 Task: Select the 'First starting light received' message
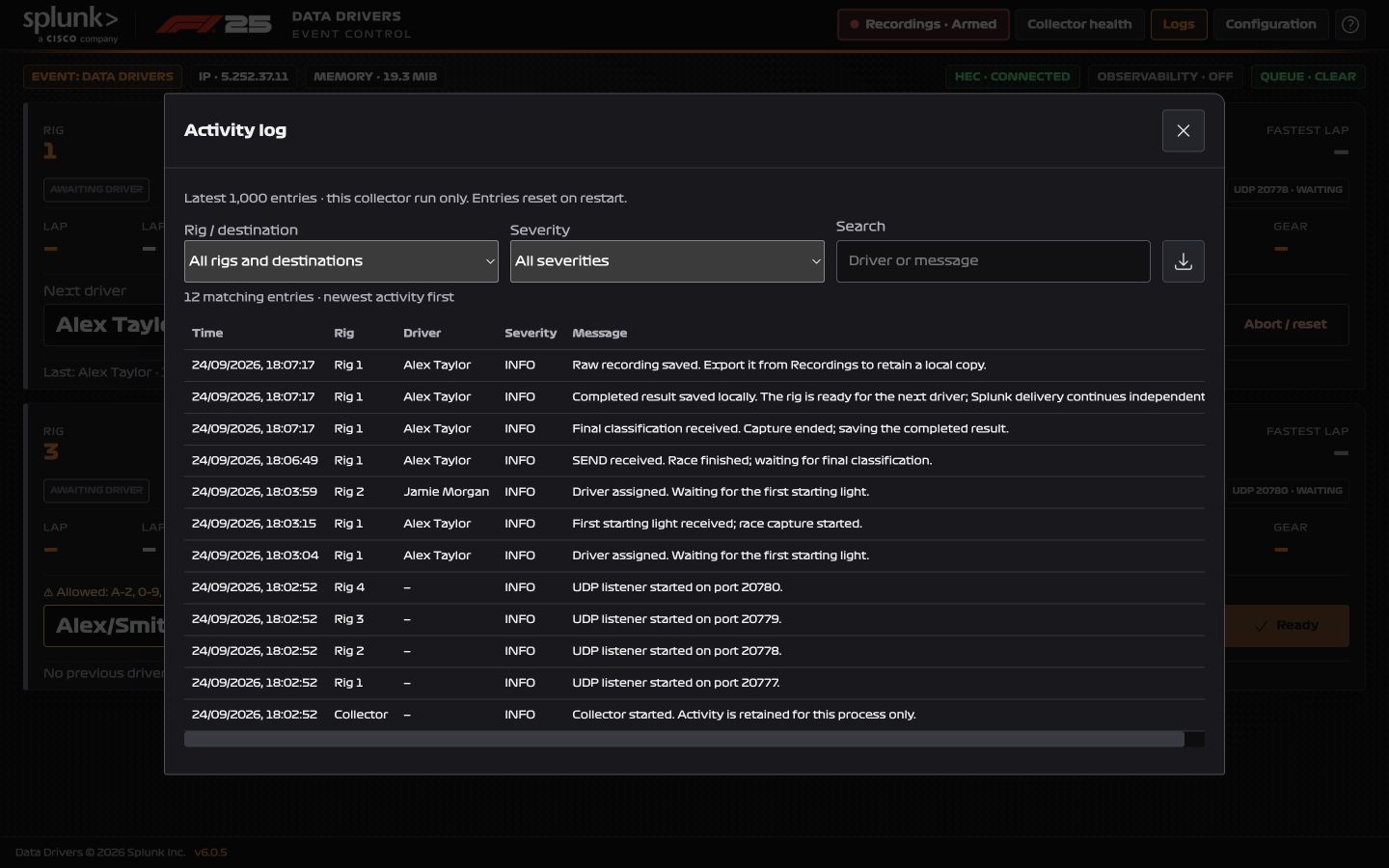click(717, 524)
